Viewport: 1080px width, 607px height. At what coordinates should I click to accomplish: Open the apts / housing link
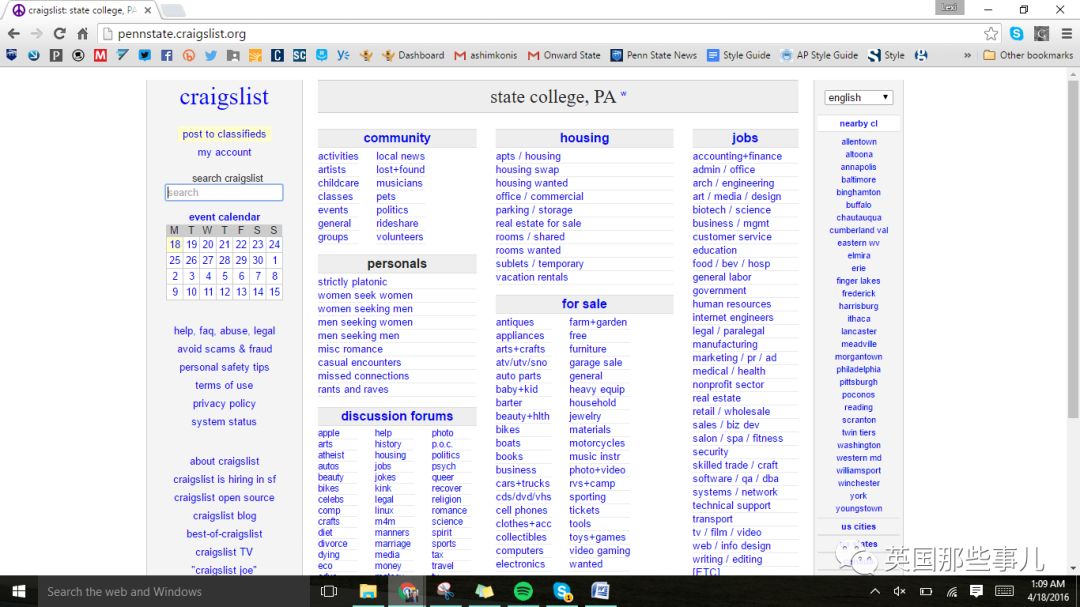(528, 156)
